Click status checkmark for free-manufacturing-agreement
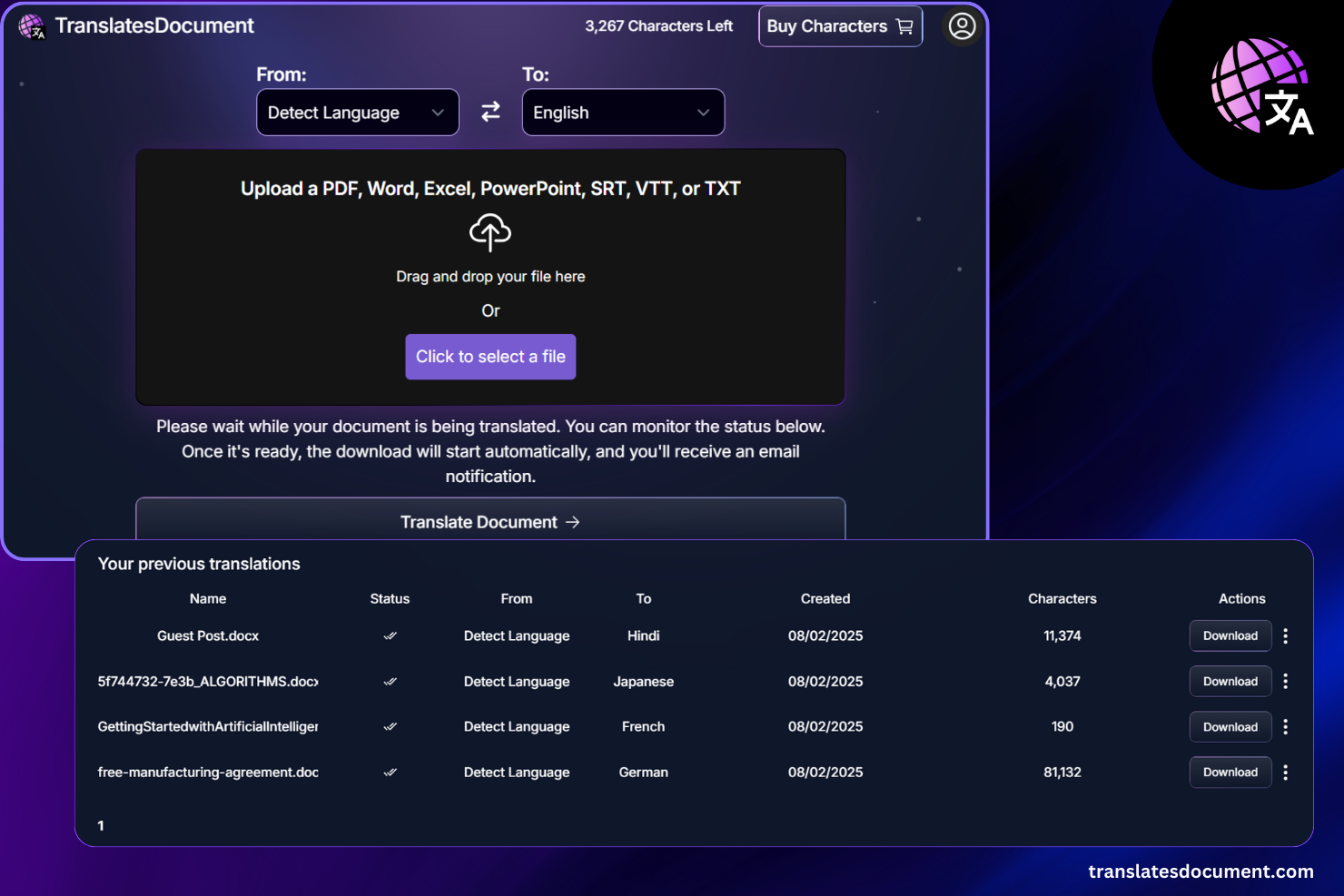 [390, 773]
